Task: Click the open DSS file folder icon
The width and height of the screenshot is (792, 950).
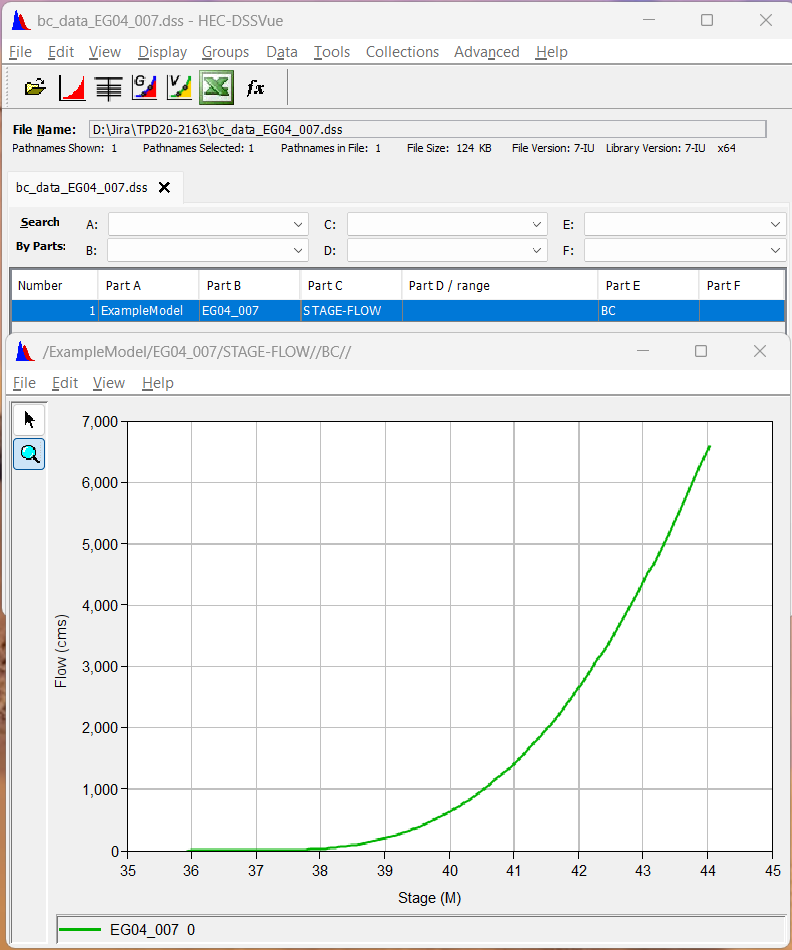Action: (x=35, y=88)
